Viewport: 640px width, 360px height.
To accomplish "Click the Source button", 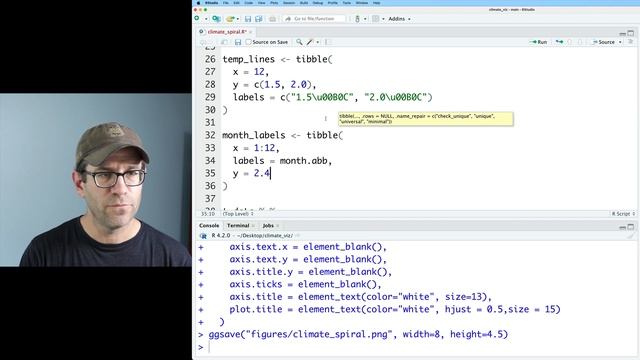I will 603,42.
